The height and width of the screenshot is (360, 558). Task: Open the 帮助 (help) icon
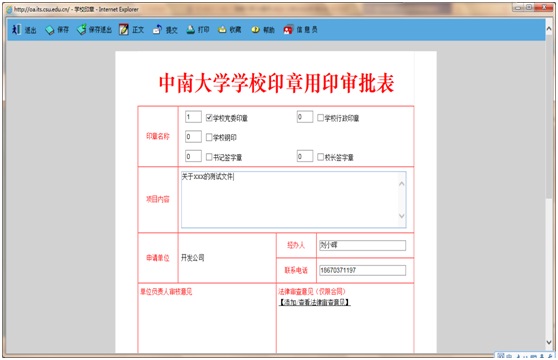tap(255, 30)
